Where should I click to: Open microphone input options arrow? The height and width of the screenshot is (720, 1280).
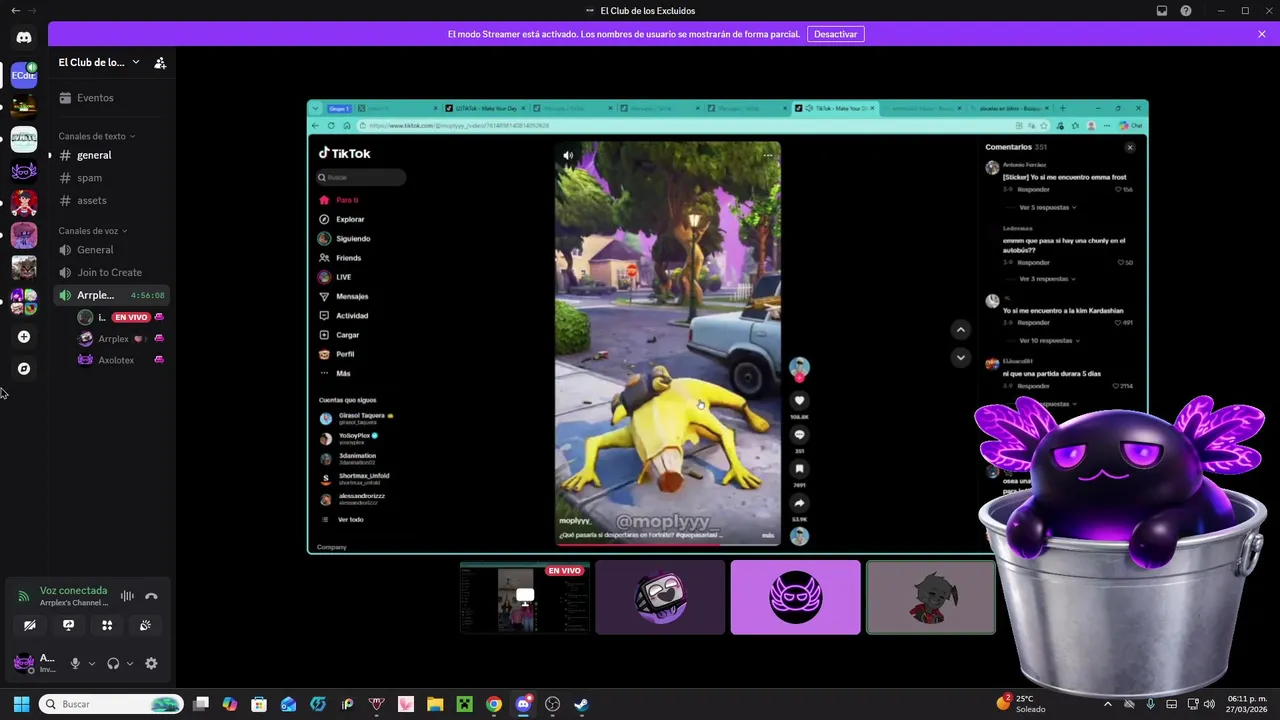pyautogui.click(x=92, y=663)
